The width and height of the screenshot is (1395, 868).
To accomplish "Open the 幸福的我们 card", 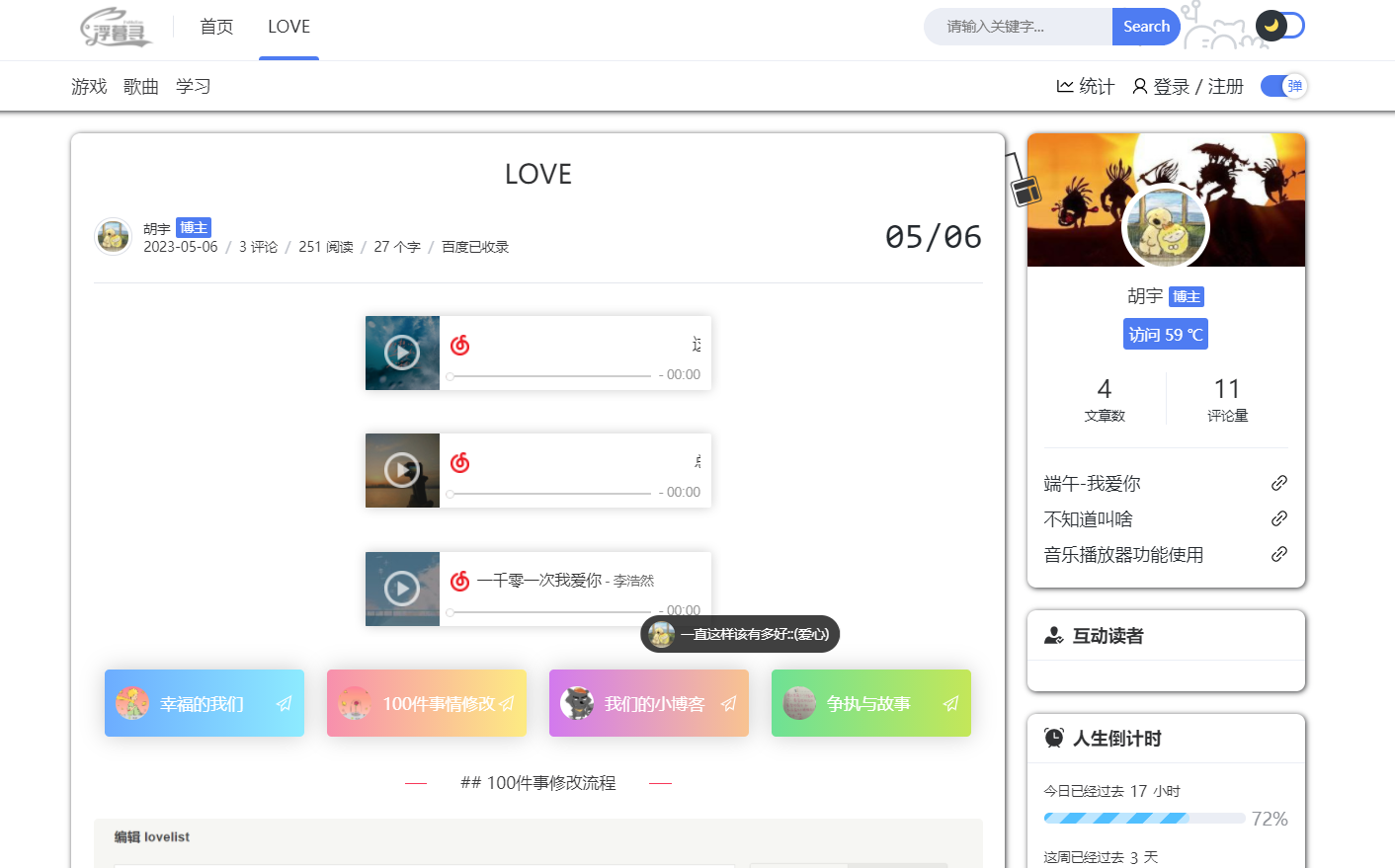I will [x=205, y=703].
